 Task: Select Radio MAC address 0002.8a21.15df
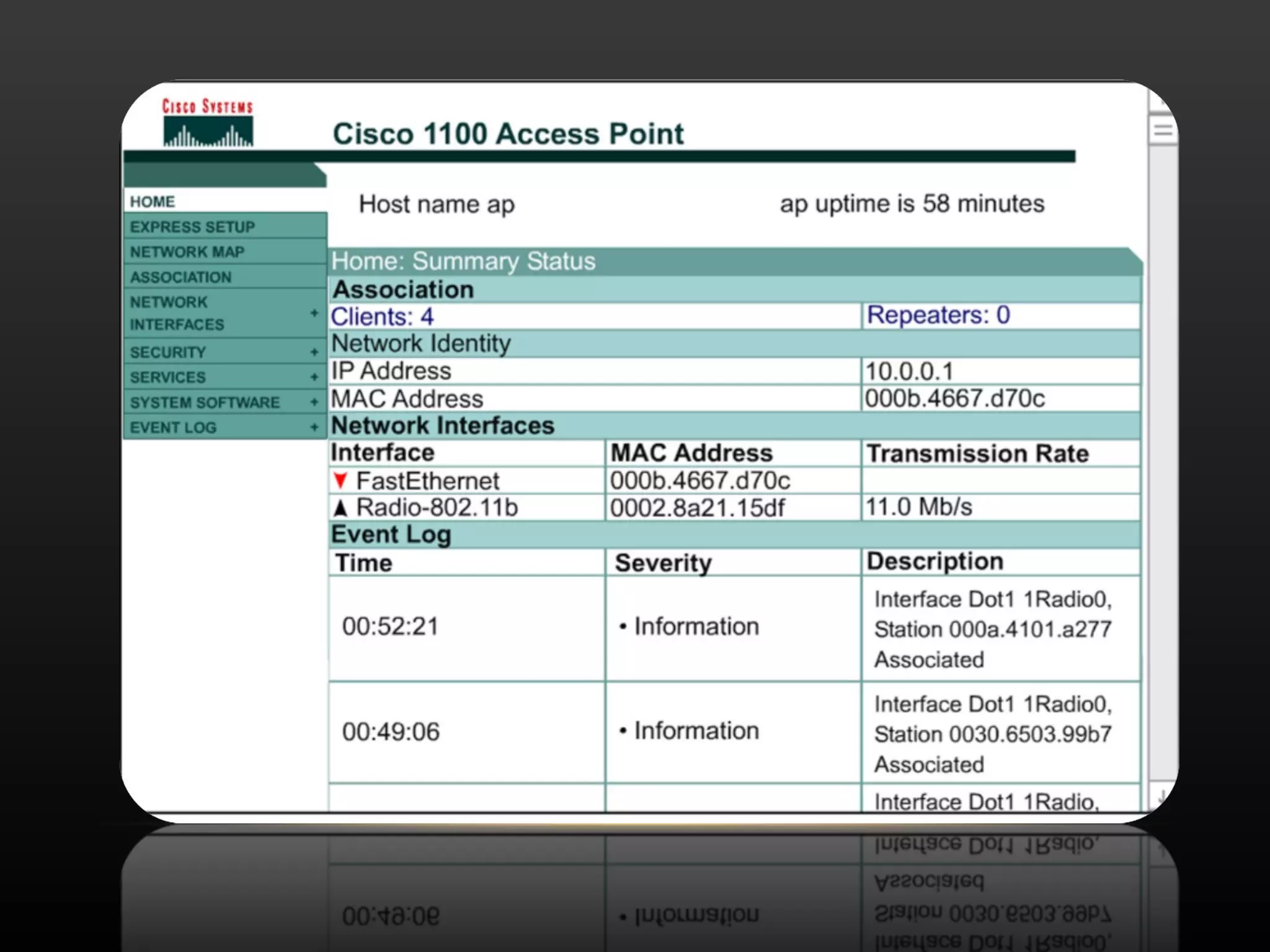[697, 508]
